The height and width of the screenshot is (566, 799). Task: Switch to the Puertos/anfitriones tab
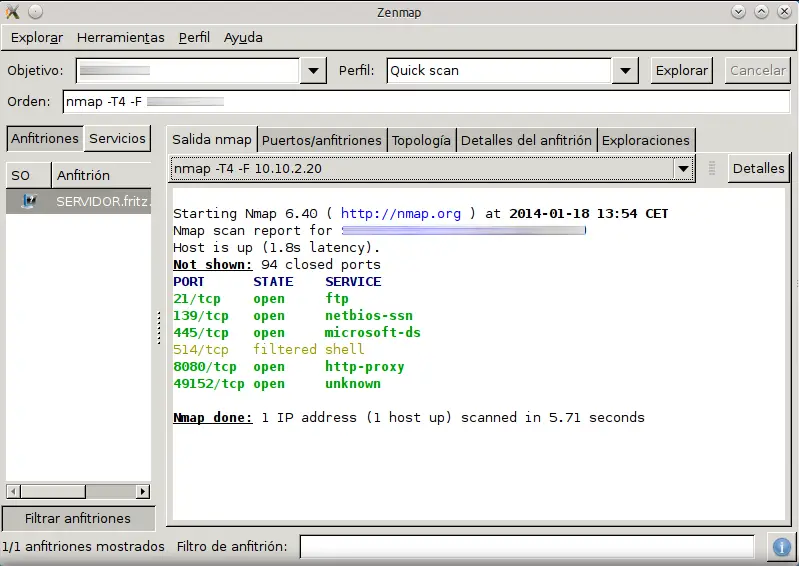tap(322, 141)
